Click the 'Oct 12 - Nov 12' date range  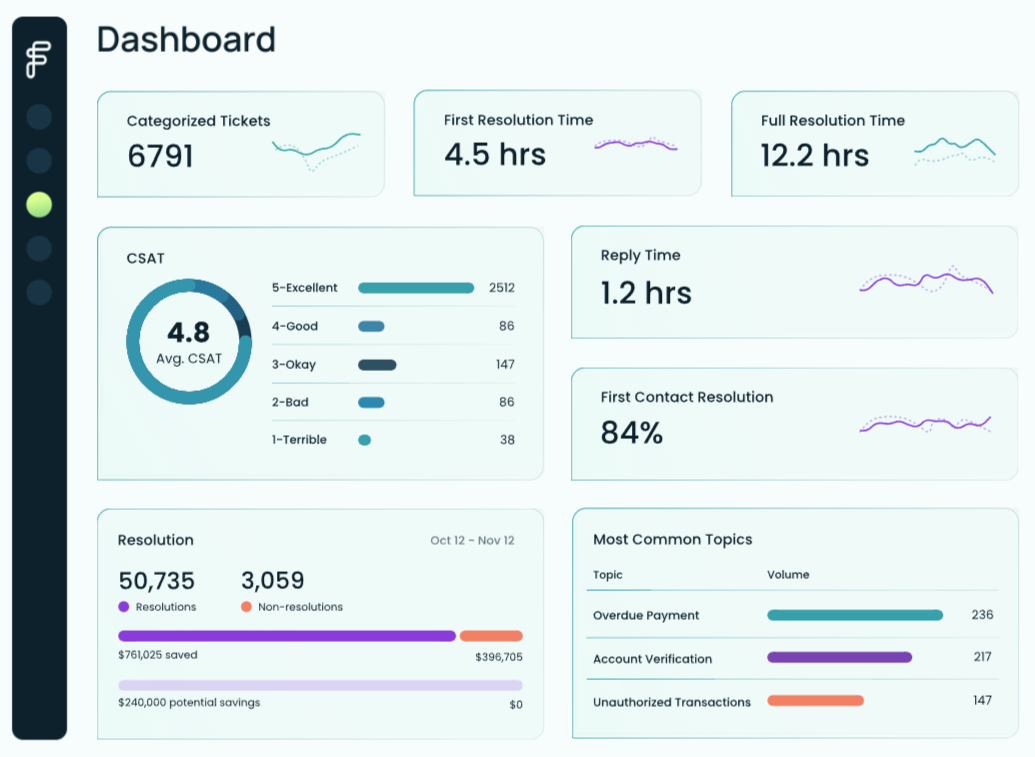(x=472, y=541)
